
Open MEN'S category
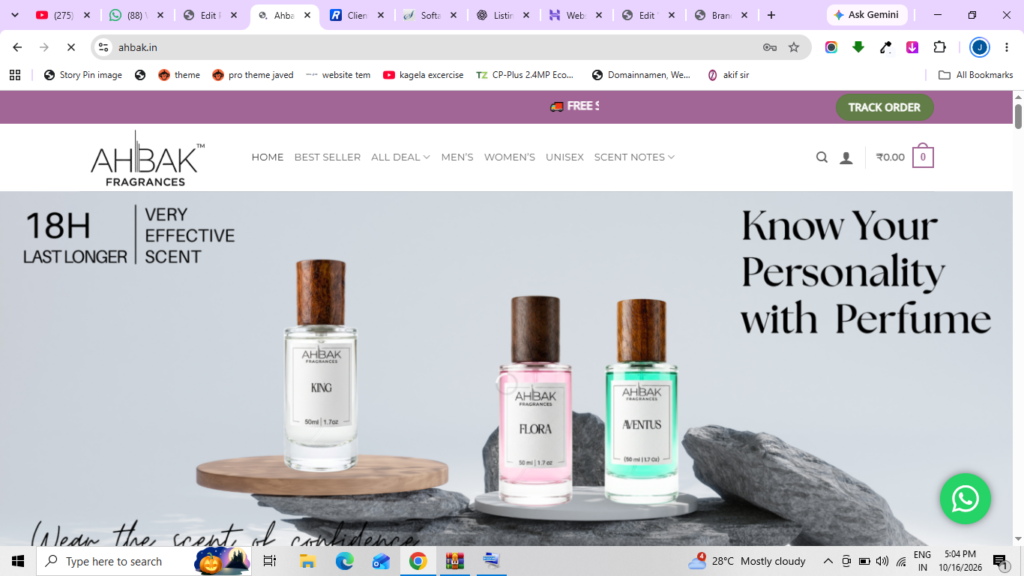(x=457, y=157)
